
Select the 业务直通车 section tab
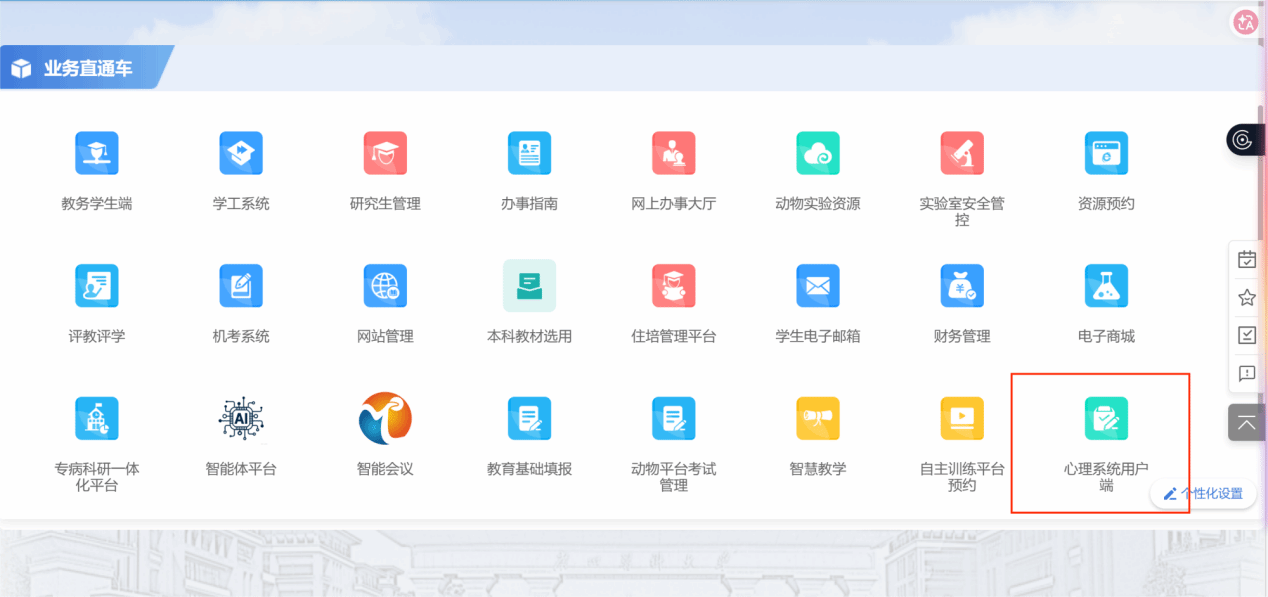coord(86,68)
